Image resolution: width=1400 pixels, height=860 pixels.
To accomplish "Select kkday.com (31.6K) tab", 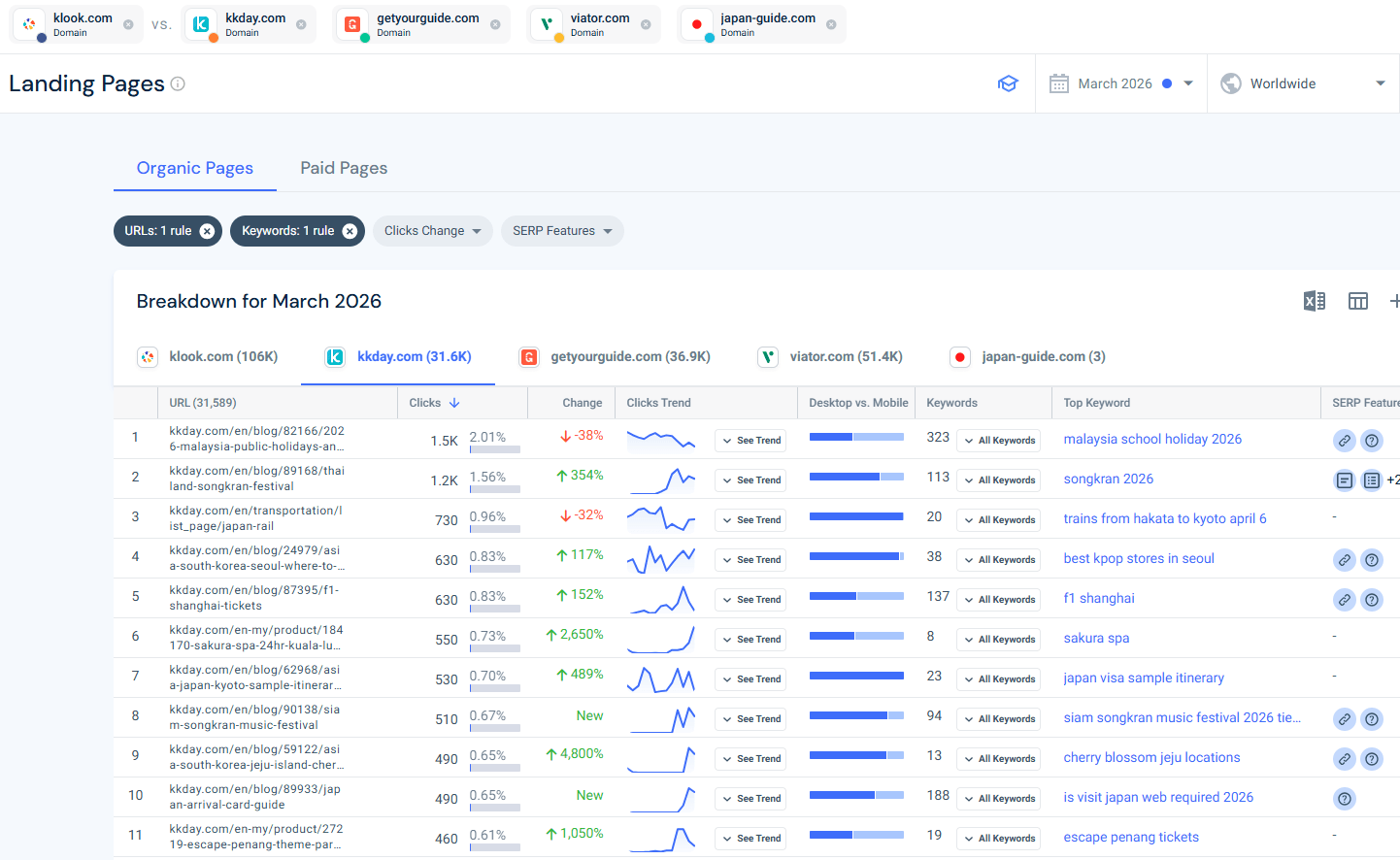I will (398, 356).
